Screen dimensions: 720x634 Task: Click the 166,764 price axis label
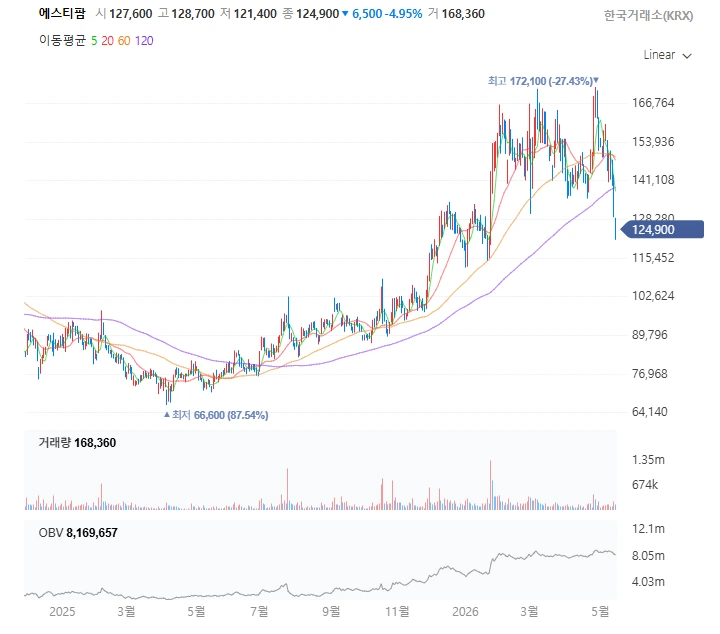[653, 102]
